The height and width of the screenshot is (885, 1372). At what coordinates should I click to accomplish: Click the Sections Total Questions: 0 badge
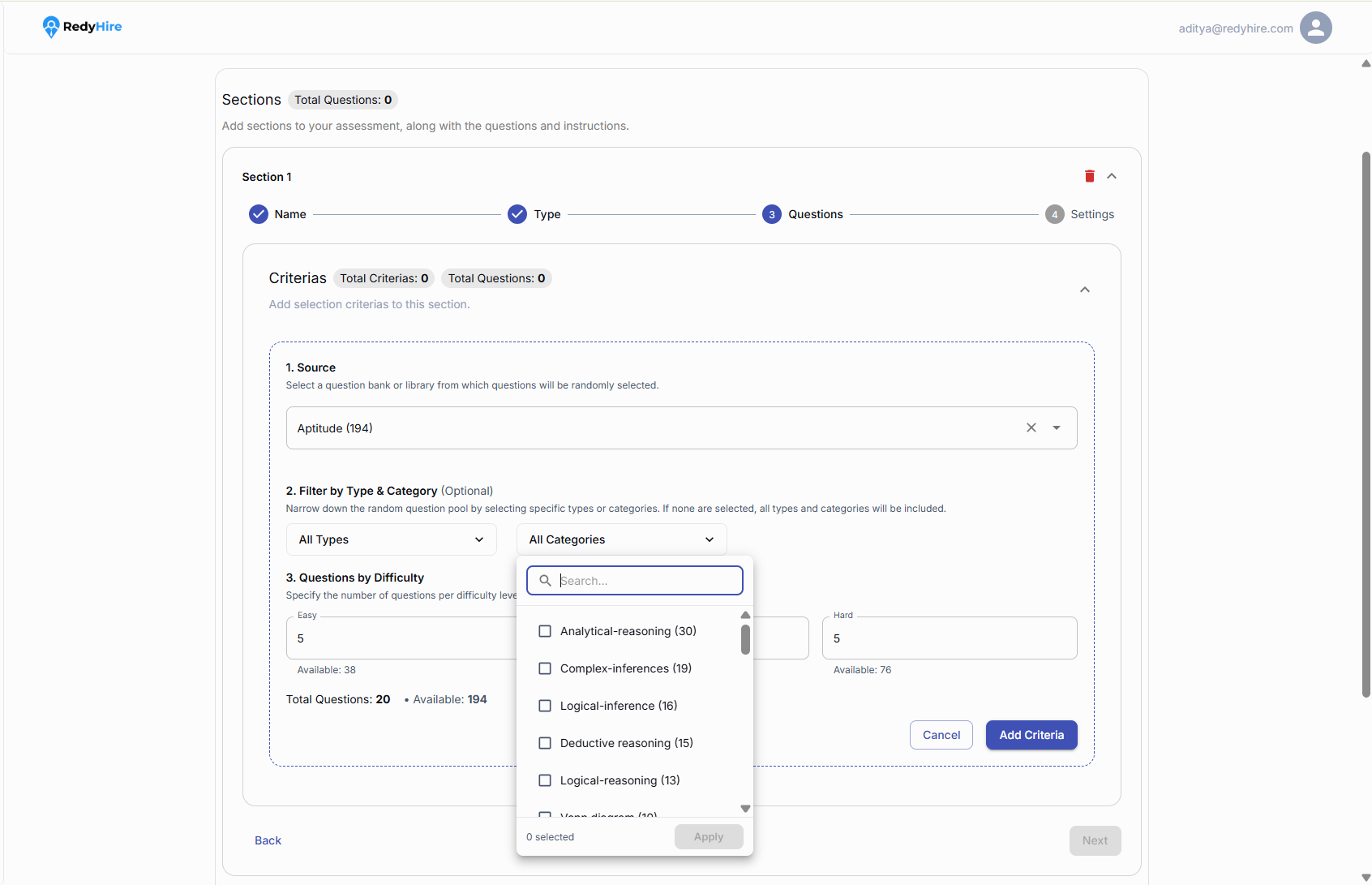click(343, 100)
